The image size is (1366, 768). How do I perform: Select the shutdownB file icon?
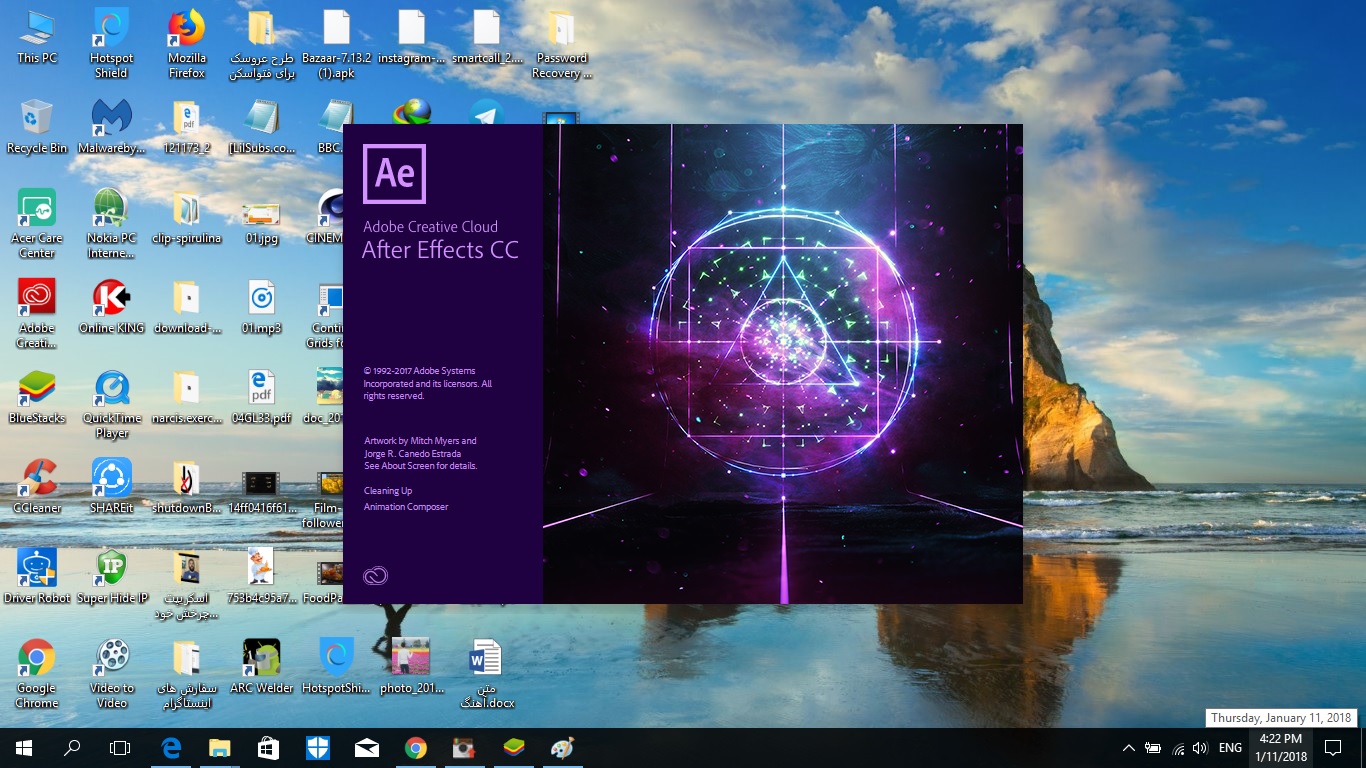[186, 487]
